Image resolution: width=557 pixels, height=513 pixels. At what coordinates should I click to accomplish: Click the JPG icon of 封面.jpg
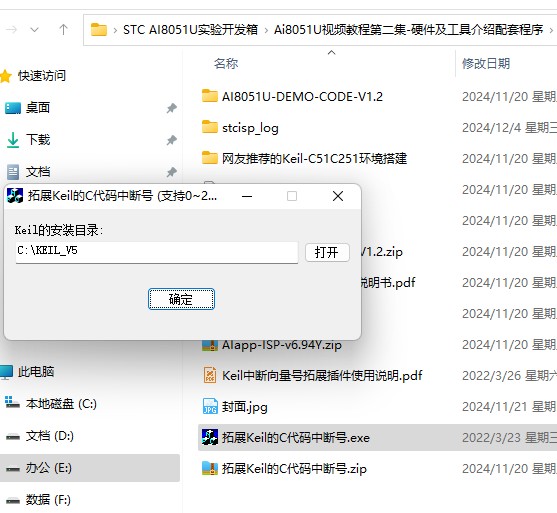(210, 406)
